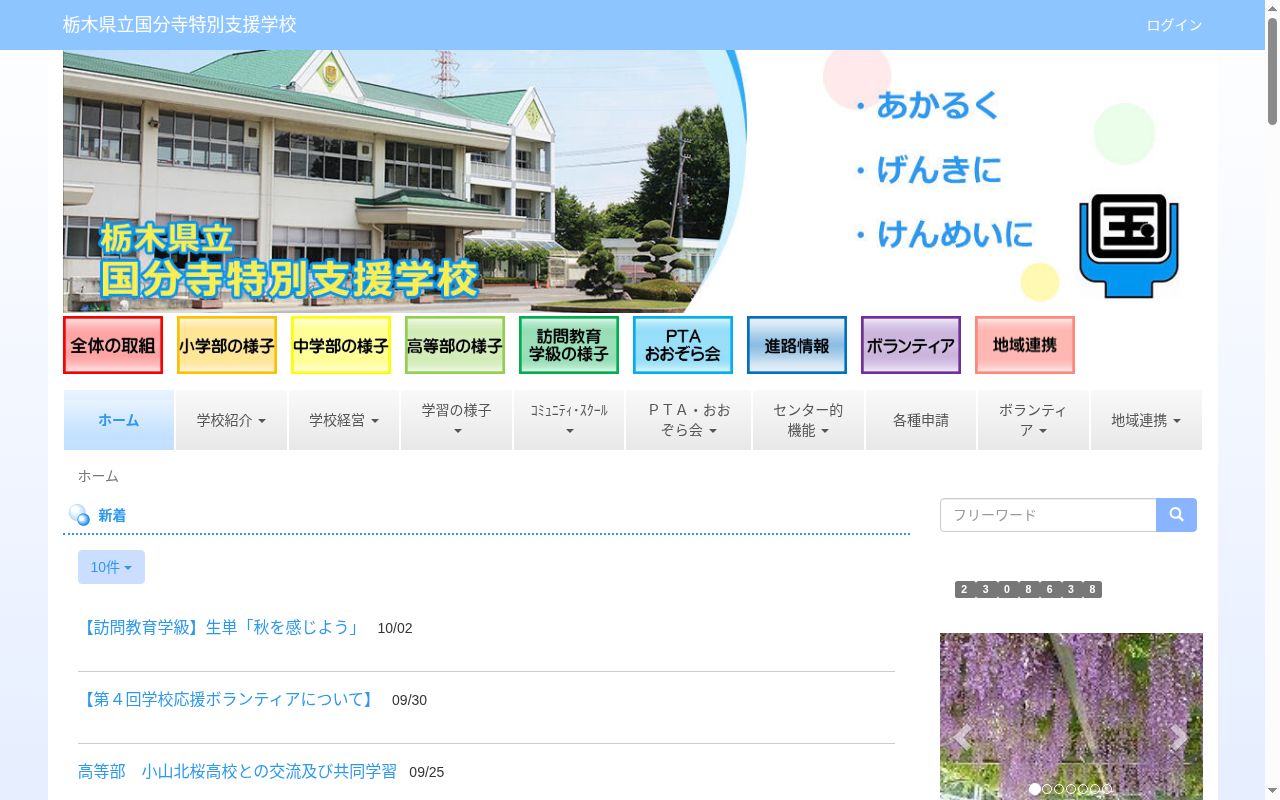This screenshot has height=800, width=1280.
Task: Open 【訪問教育学級】生単「秋を感じよう」 article
Action: tap(219, 628)
